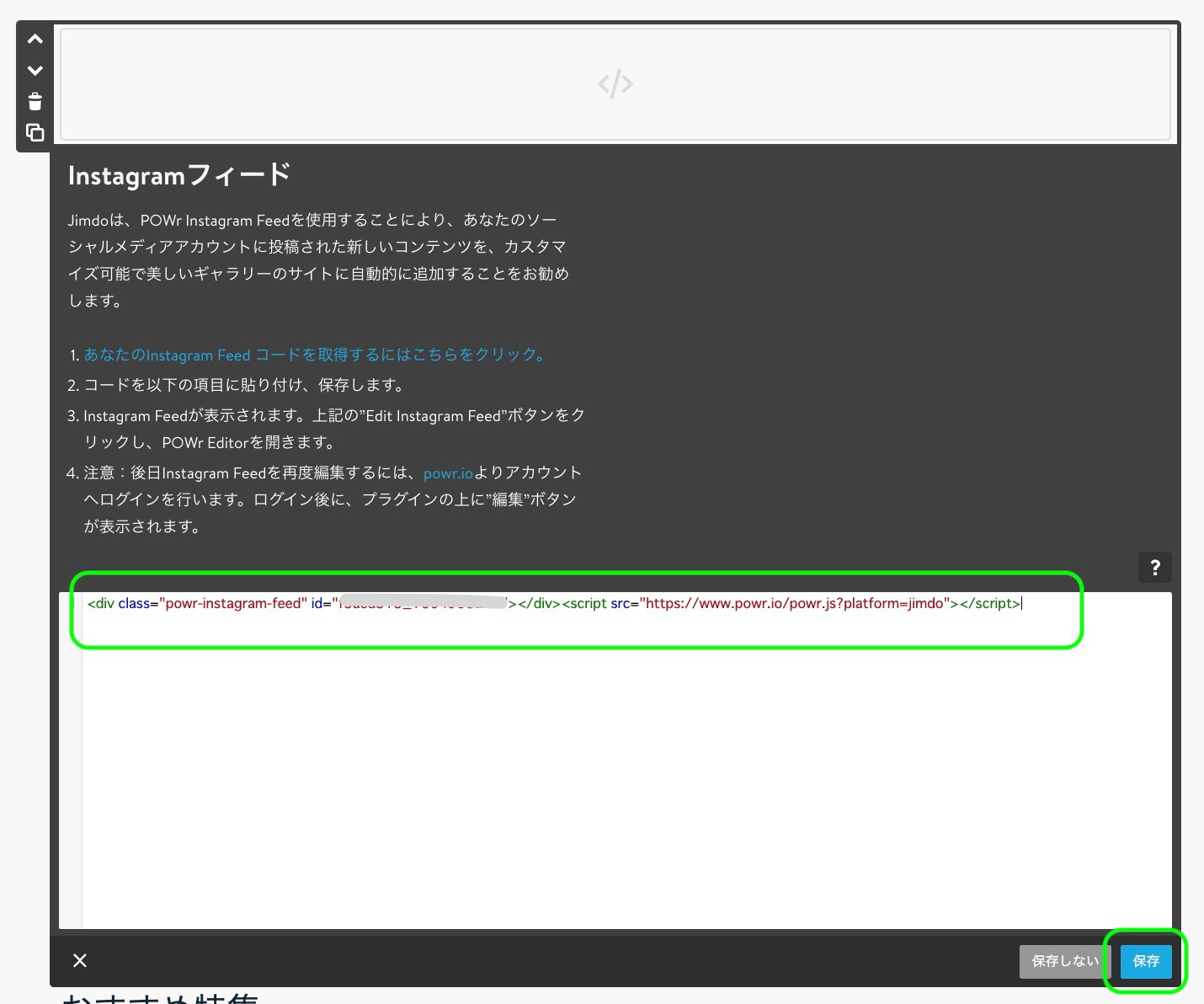
Task: Move the Instagram feed element down
Action: click(x=35, y=70)
